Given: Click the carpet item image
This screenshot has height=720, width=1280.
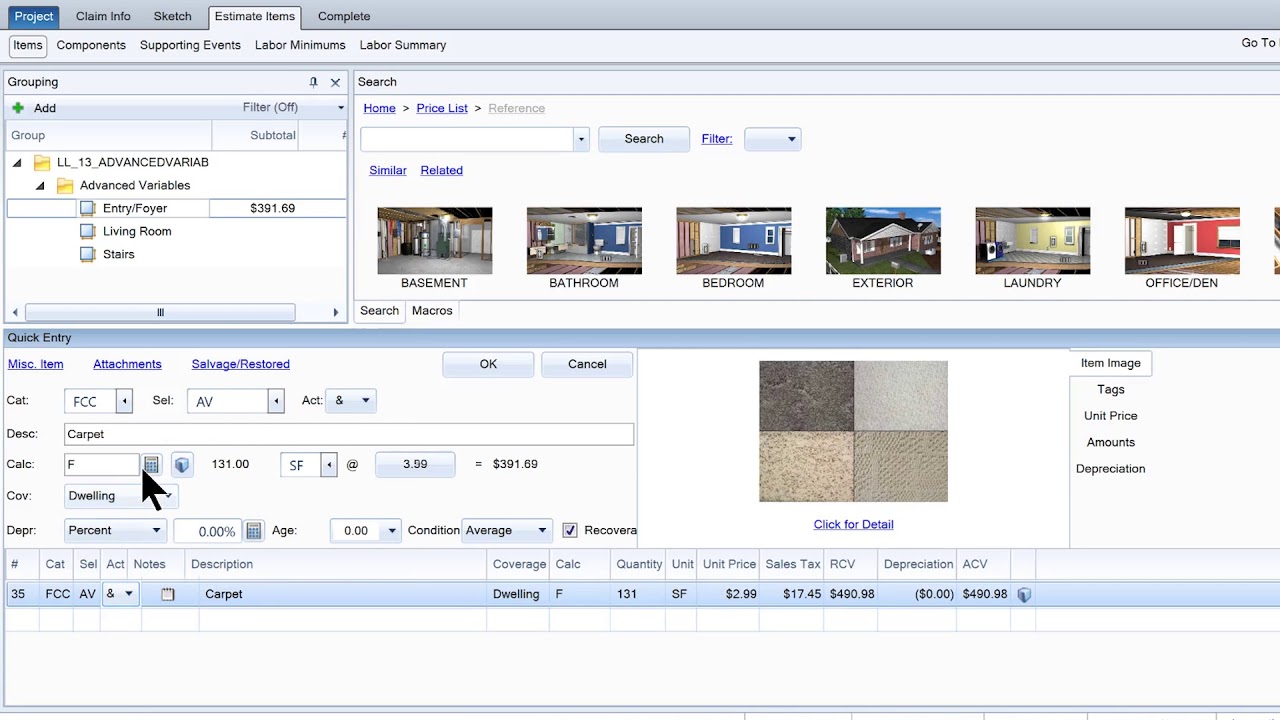Looking at the screenshot, I should (853, 431).
